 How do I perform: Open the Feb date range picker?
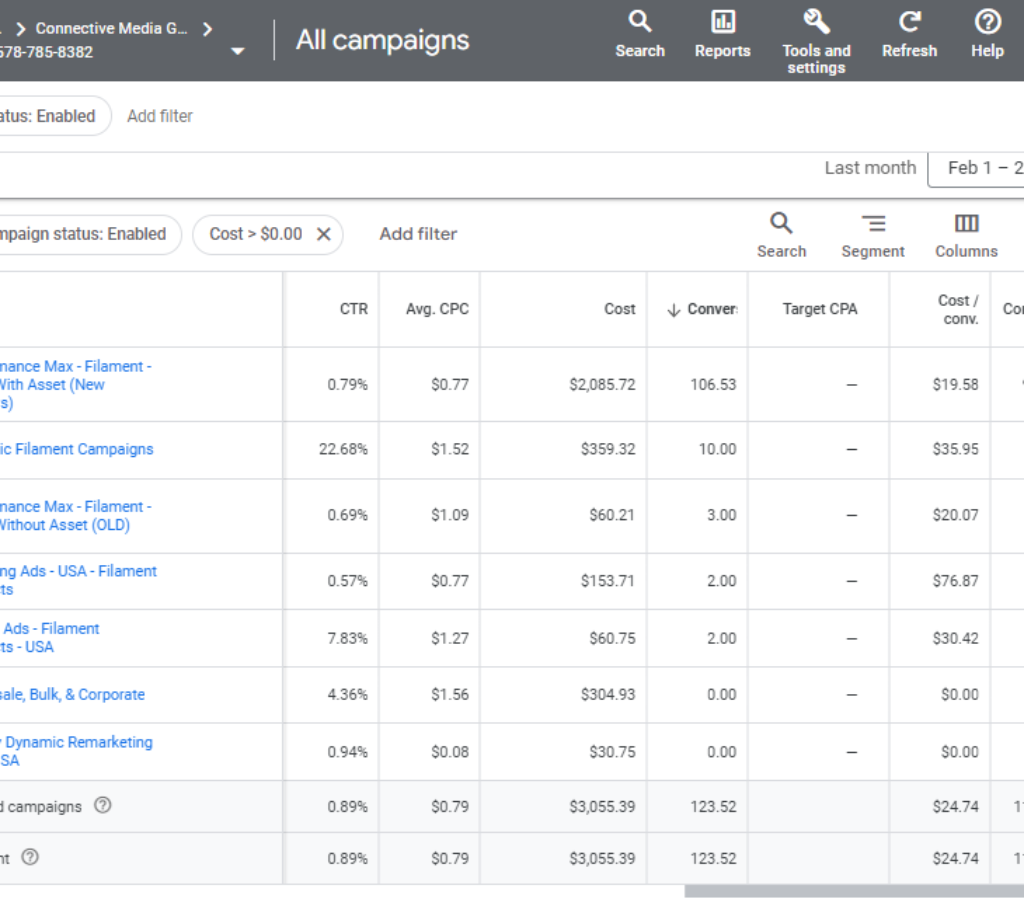pyautogui.click(x=982, y=168)
